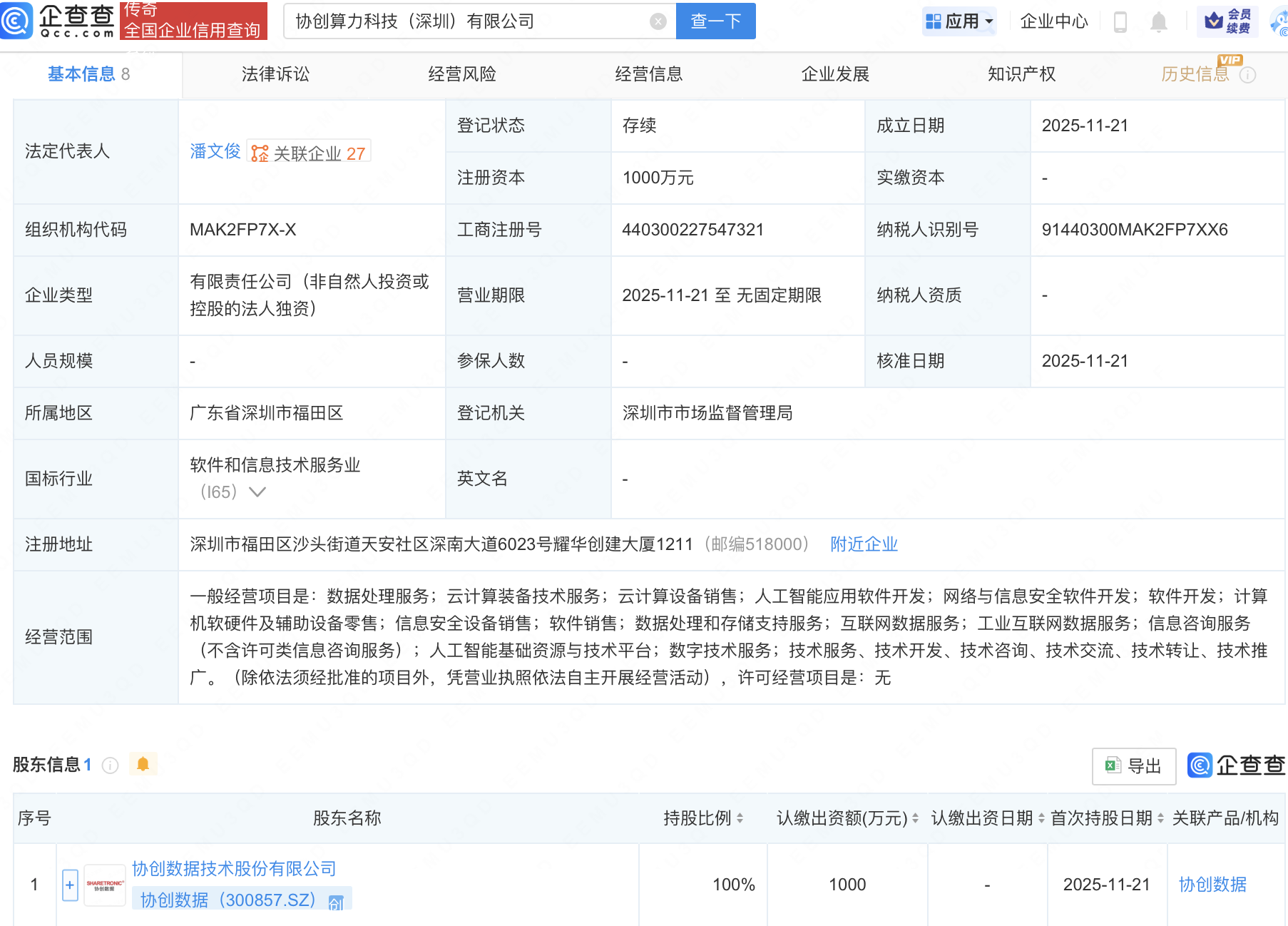
Task: Switch to the 法律诉讼 tab
Action: (x=275, y=74)
